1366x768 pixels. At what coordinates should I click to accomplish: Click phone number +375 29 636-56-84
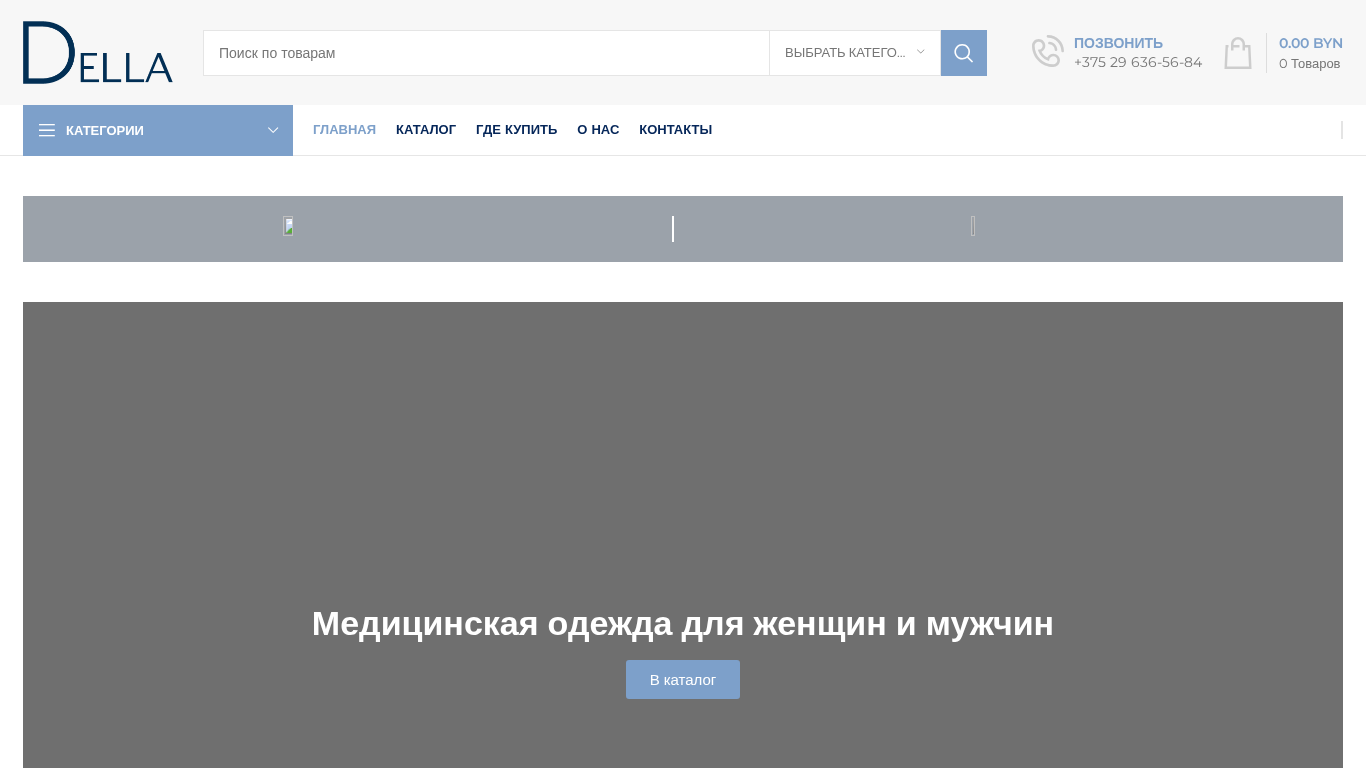tap(1138, 62)
